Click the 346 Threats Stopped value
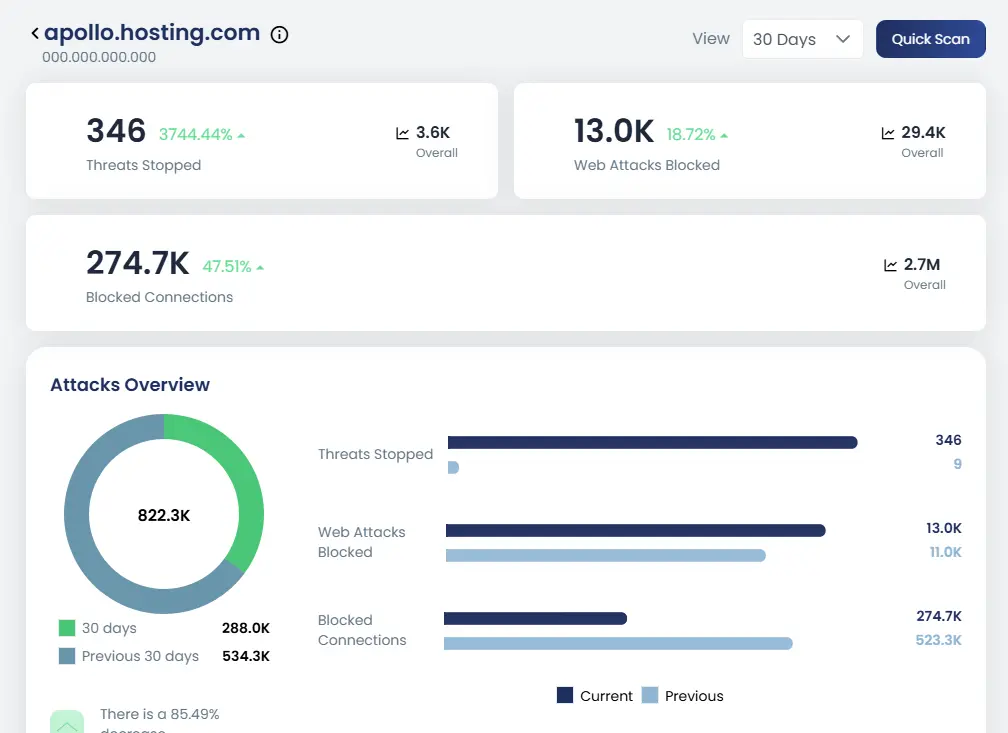This screenshot has width=1008, height=733. [116, 131]
